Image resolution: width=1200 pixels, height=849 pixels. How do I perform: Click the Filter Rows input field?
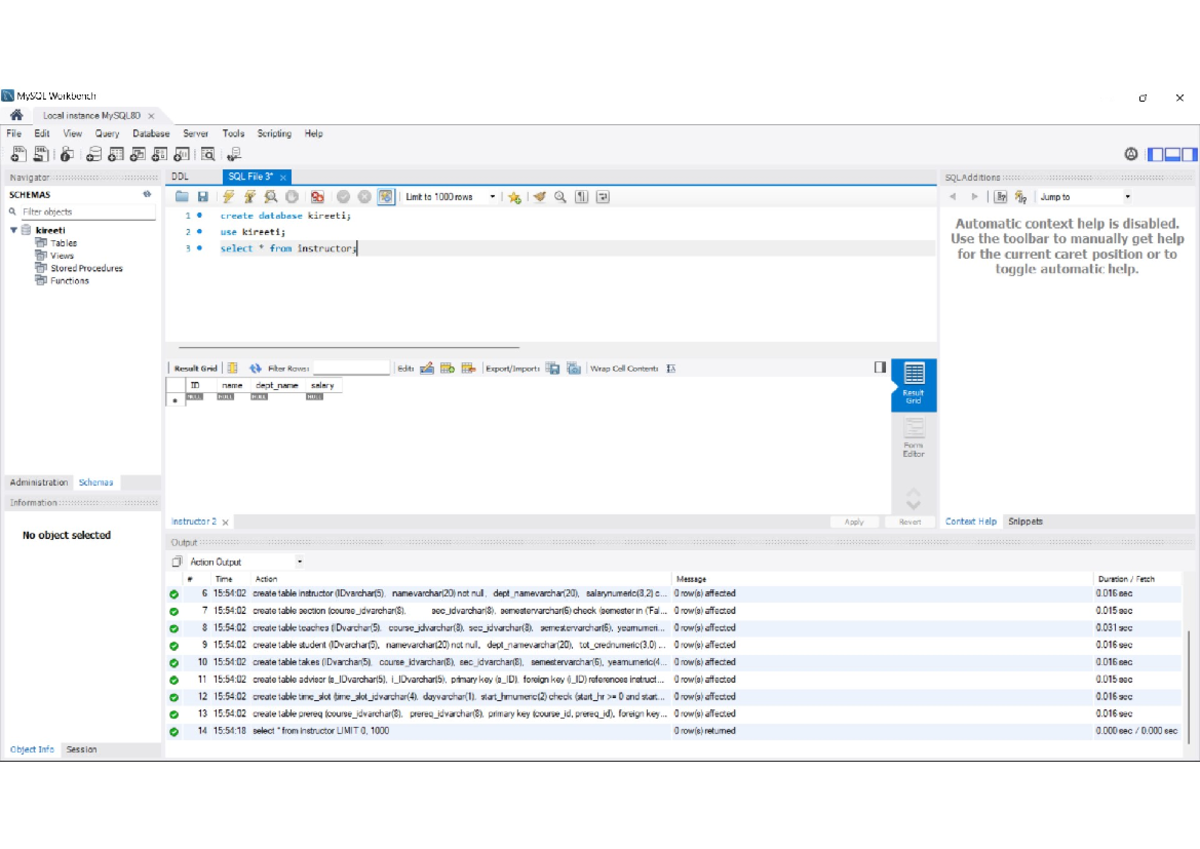351,368
